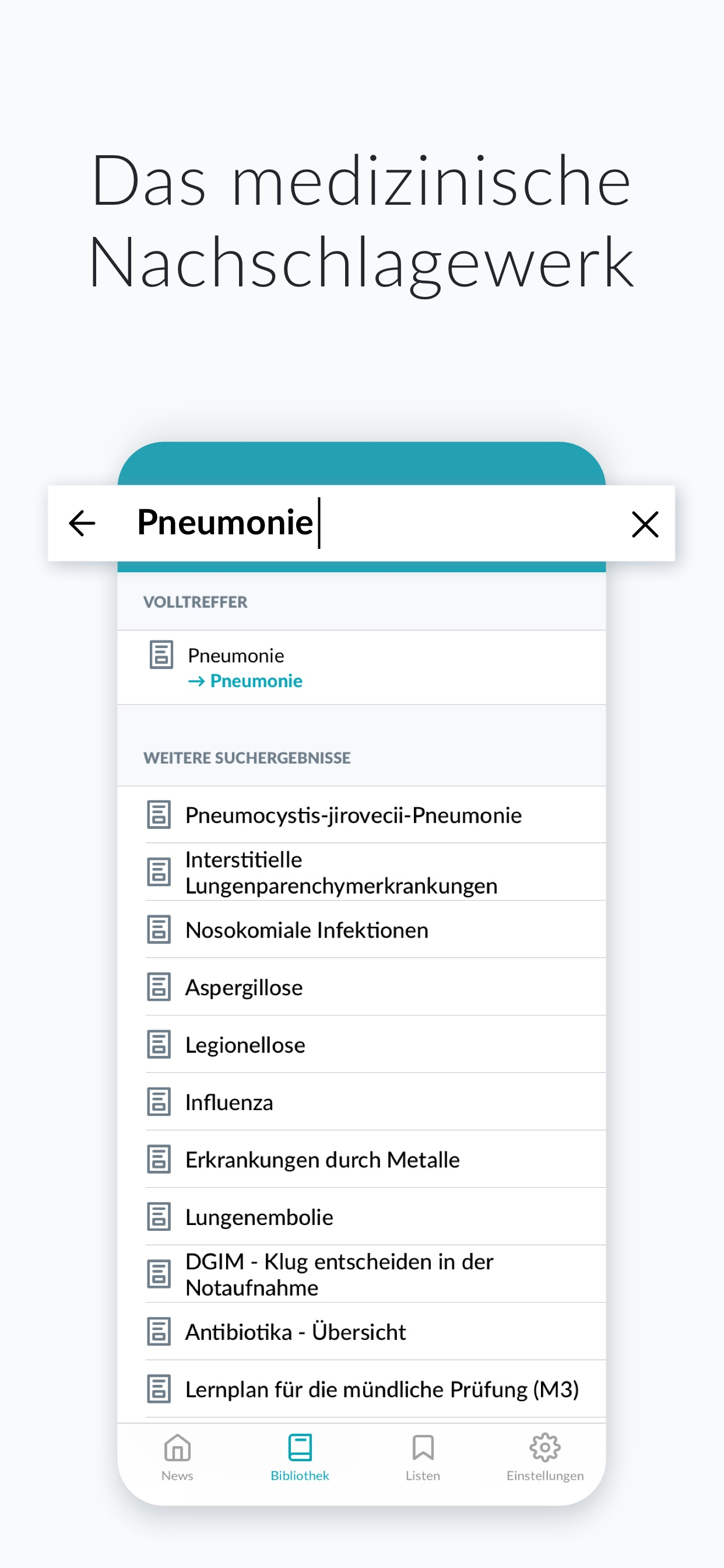
Task: Click the article icon next to Aspergillose
Action: point(159,988)
